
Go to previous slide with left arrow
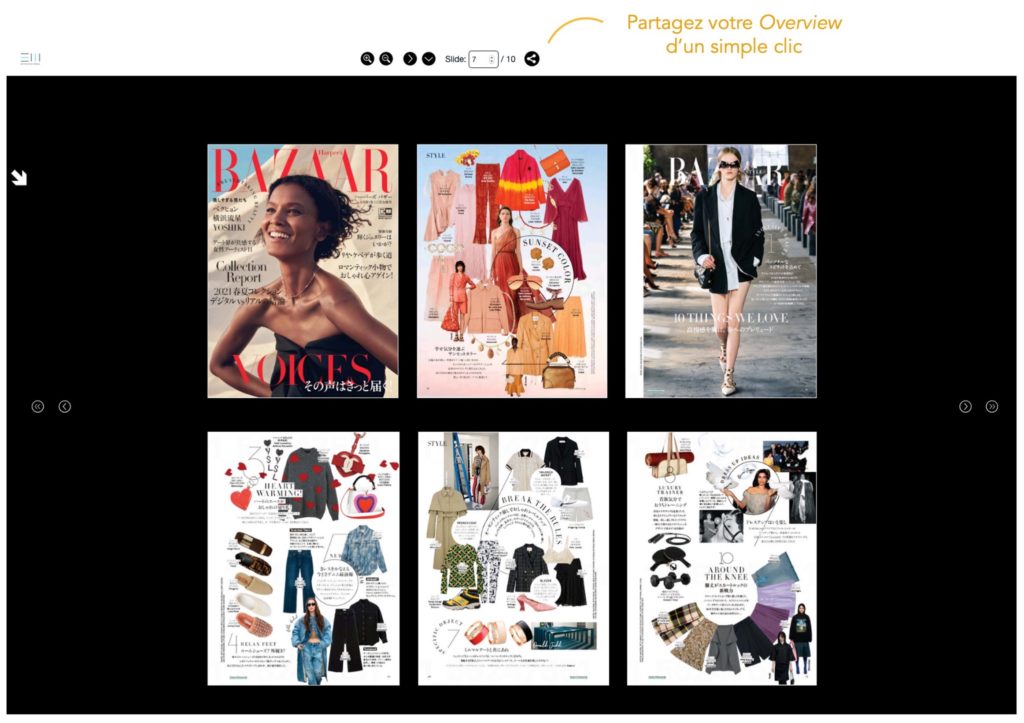click(x=65, y=407)
